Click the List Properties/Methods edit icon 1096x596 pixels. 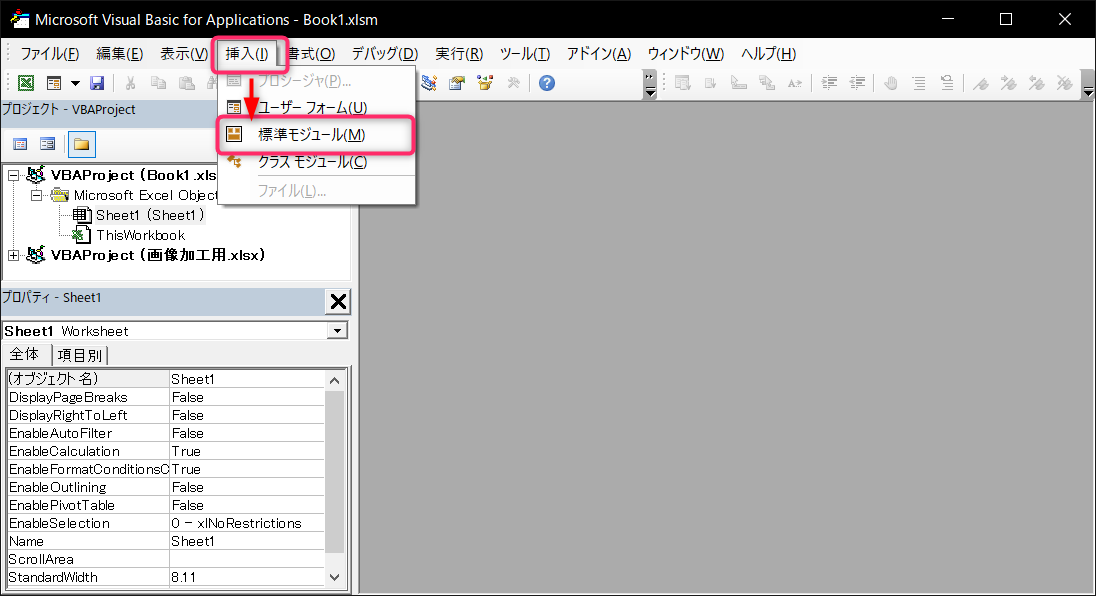click(682, 83)
